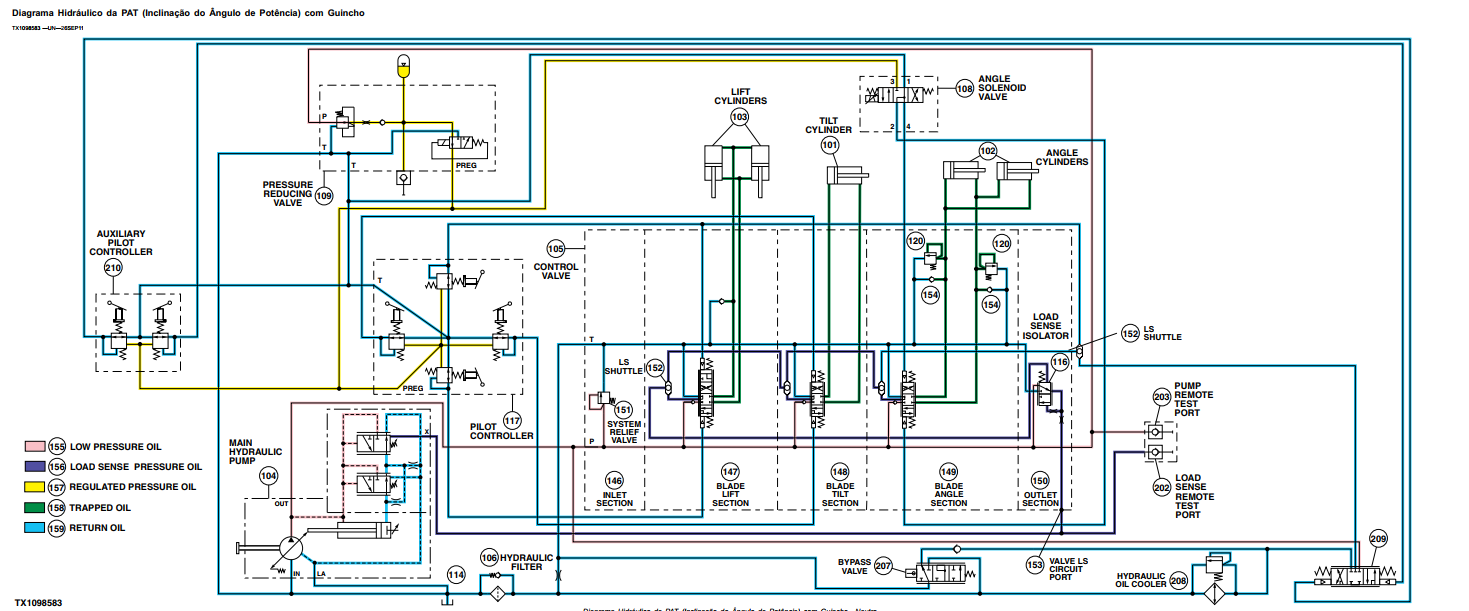The image size is (1469, 611).
Task: Click the 'RETURN OIL' legend text
Action: 97,528
